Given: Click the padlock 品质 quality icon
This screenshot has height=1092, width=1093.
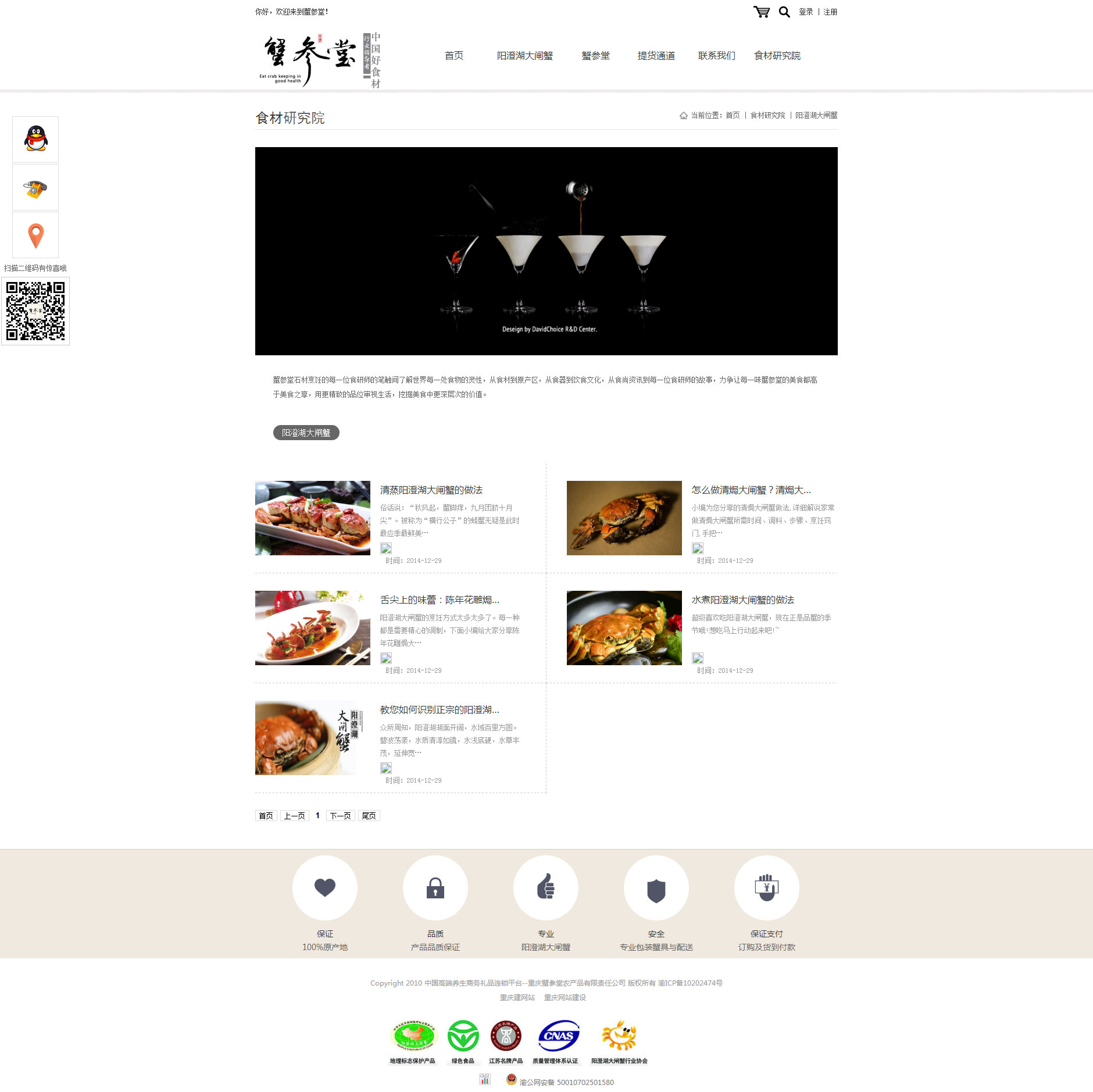Looking at the screenshot, I should pyautogui.click(x=435, y=888).
